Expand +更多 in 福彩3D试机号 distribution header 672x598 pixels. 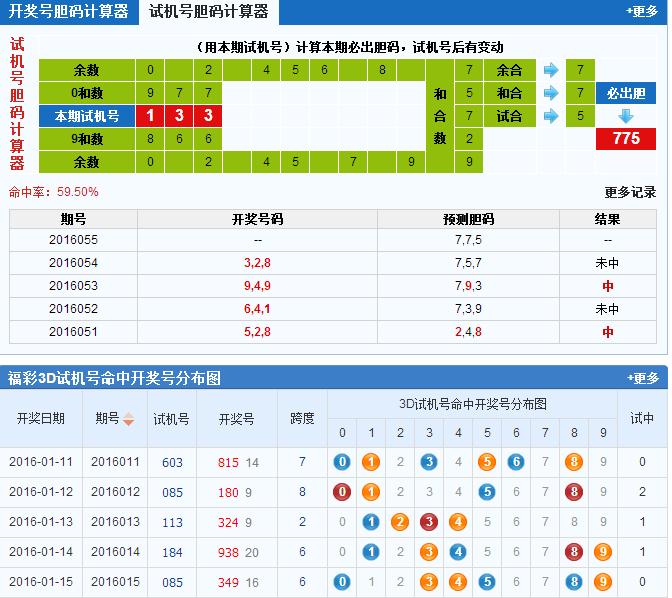point(642,378)
